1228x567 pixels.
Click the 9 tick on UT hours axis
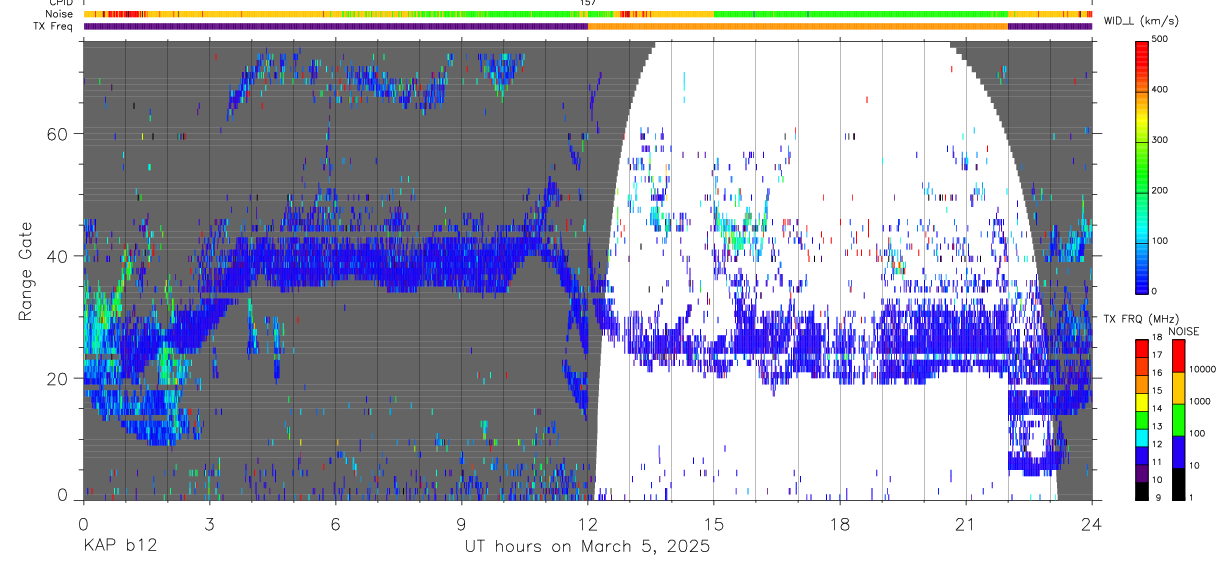pyautogui.click(x=461, y=523)
